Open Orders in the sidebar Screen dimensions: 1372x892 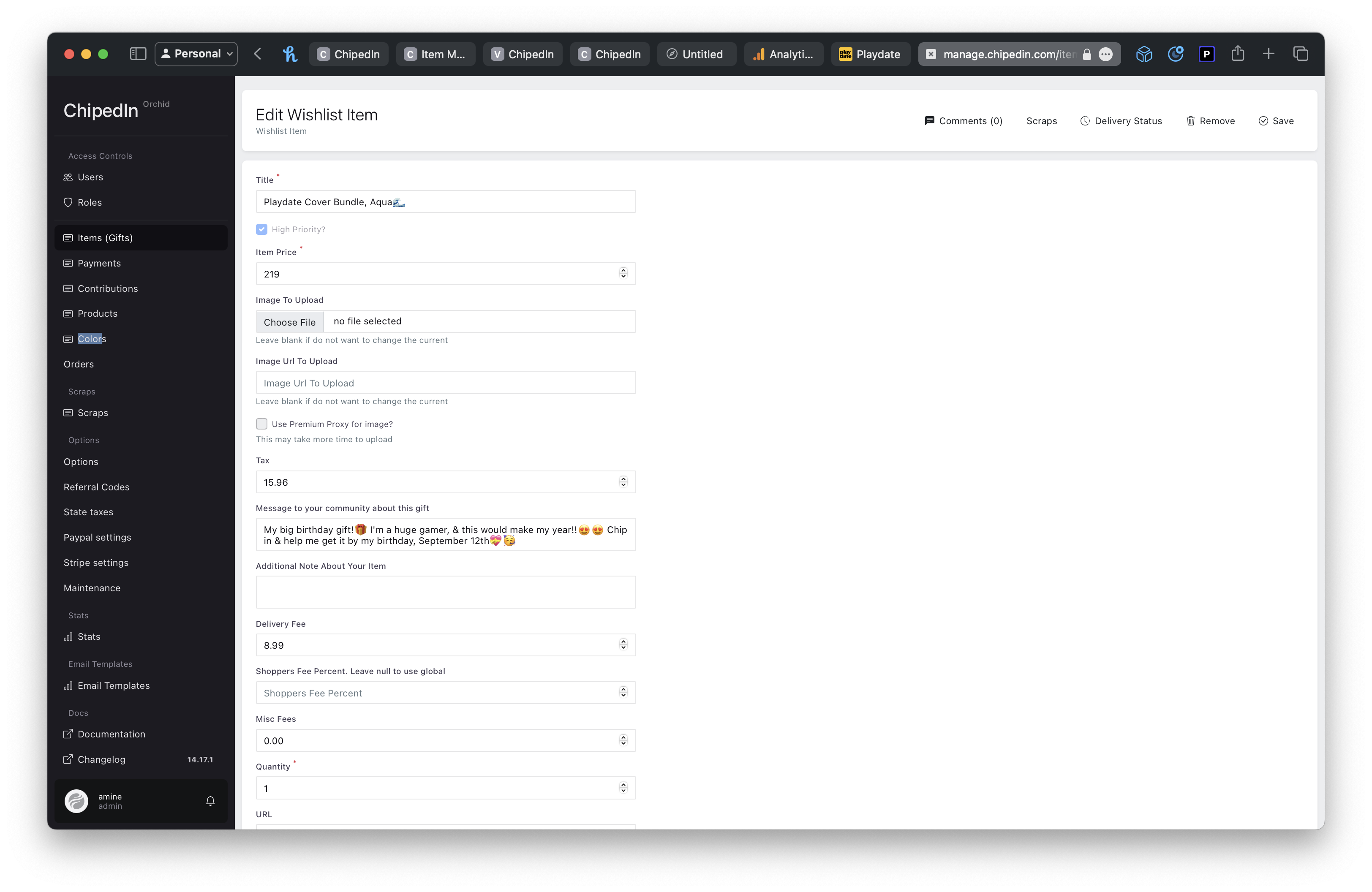click(141, 364)
